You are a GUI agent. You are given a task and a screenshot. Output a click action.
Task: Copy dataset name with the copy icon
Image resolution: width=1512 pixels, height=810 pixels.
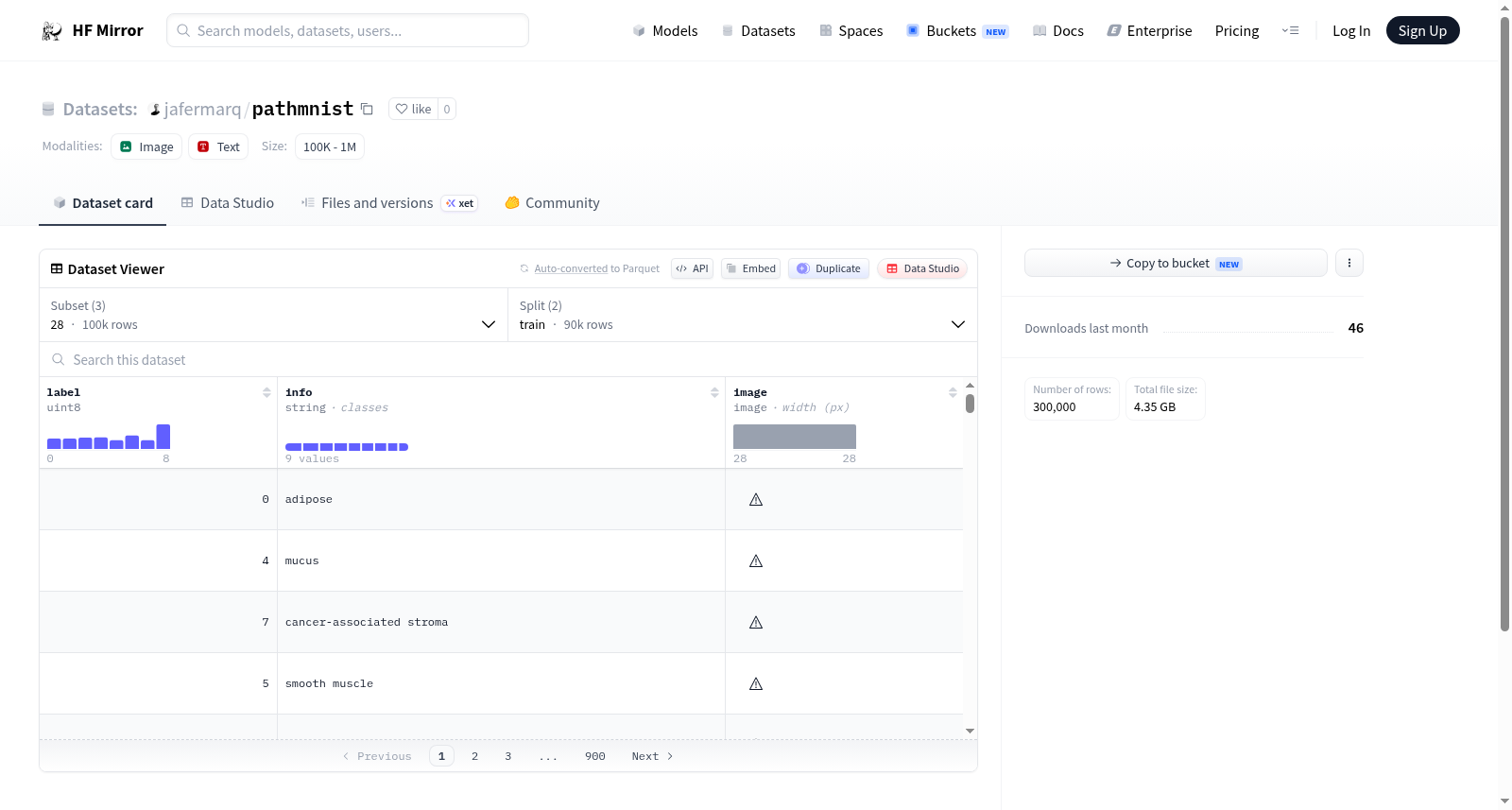pos(367,109)
